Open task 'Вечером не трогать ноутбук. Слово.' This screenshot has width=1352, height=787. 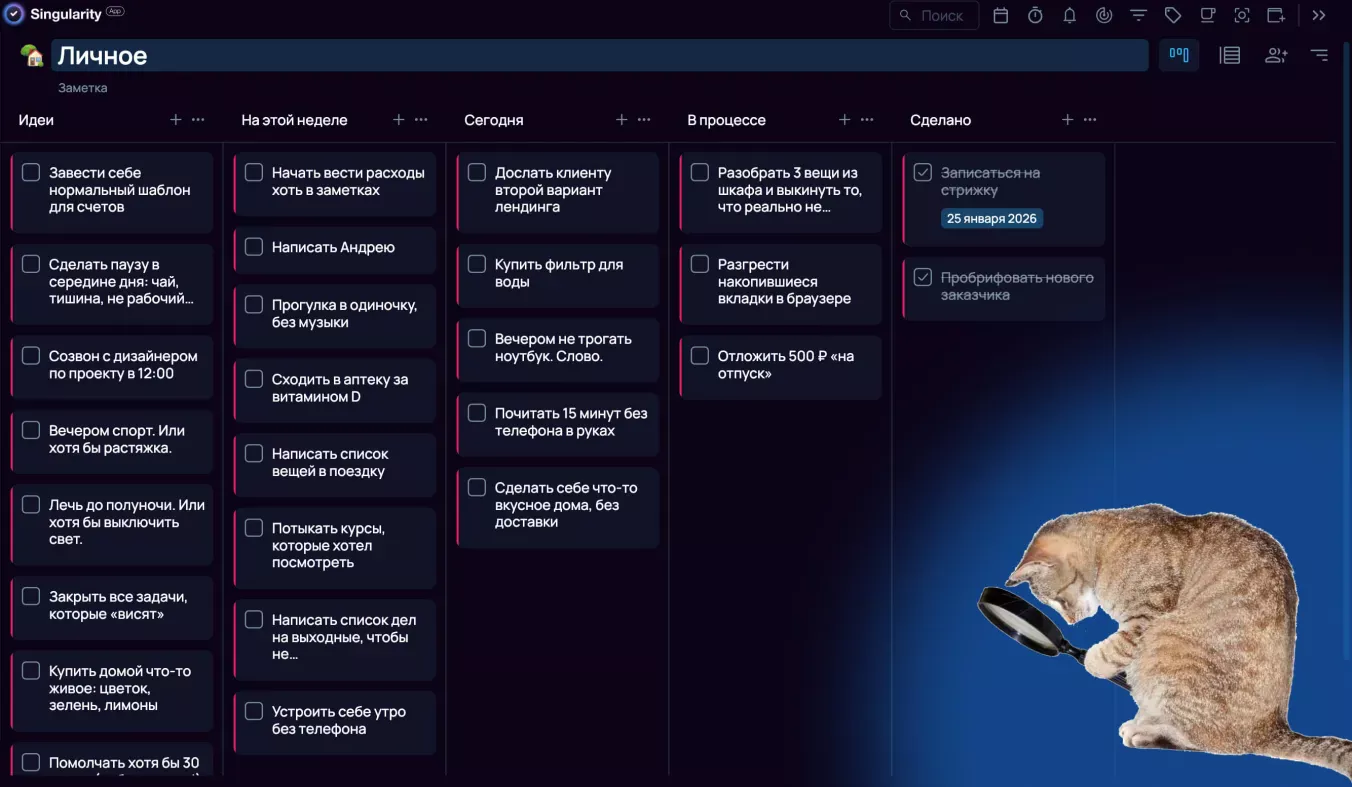pos(558,348)
